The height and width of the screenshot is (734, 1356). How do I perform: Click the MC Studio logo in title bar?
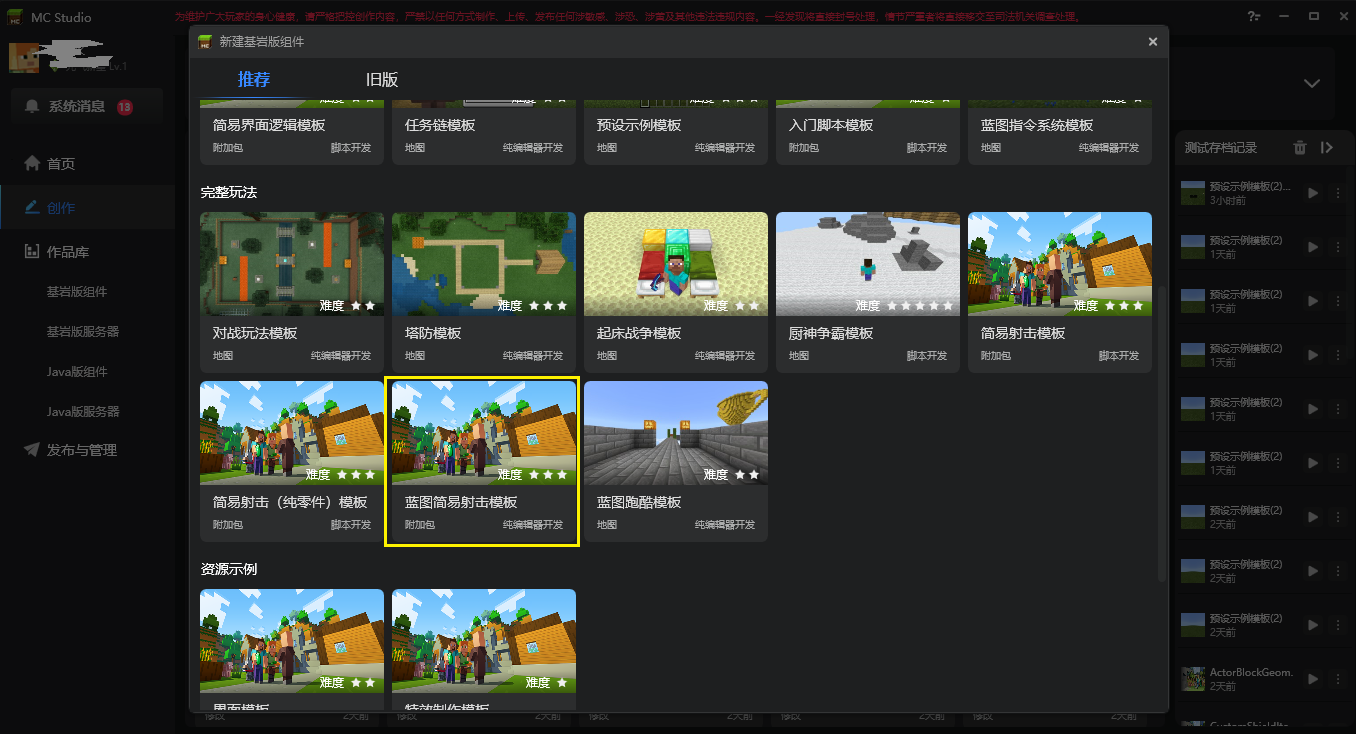(x=16, y=16)
